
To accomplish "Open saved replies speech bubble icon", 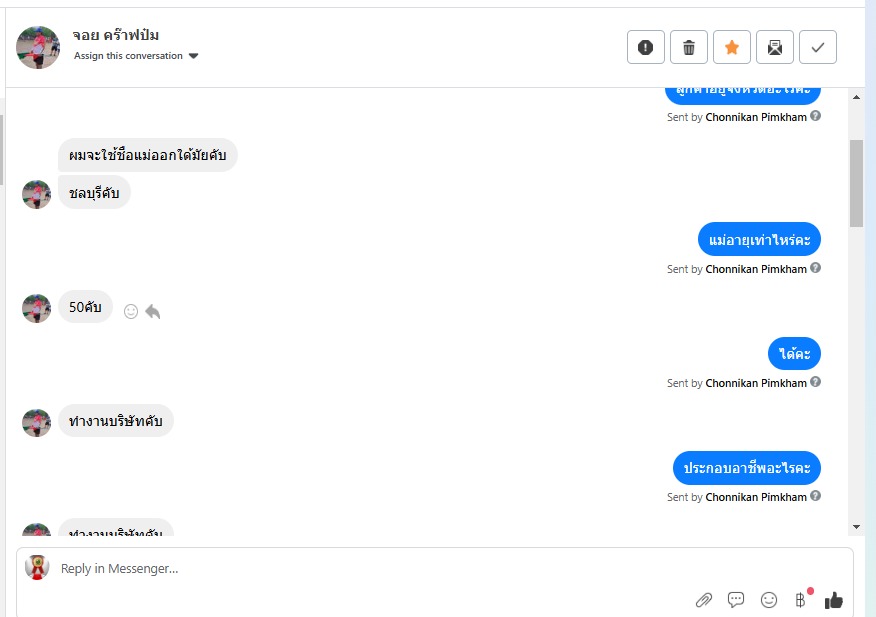I will 736,600.
